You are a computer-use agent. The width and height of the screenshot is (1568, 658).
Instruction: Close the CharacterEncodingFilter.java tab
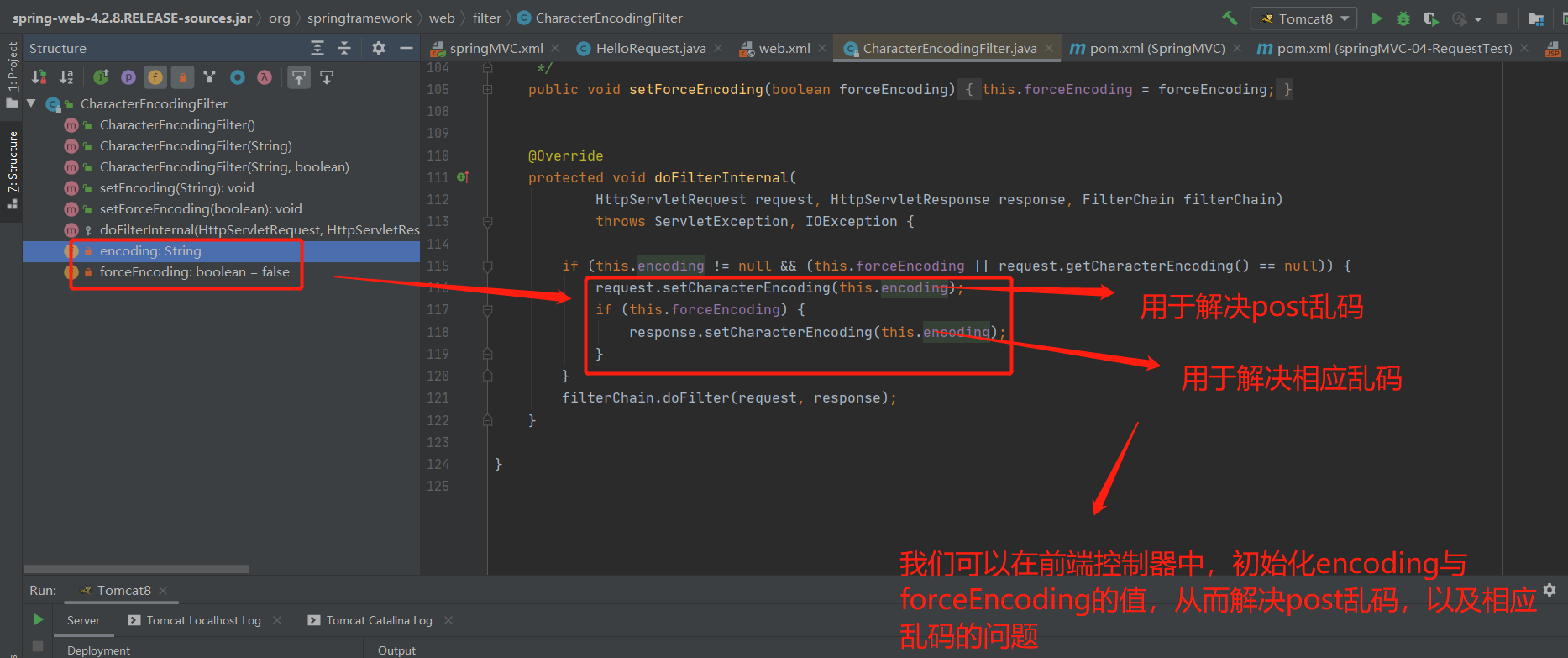click(1049, 48)
